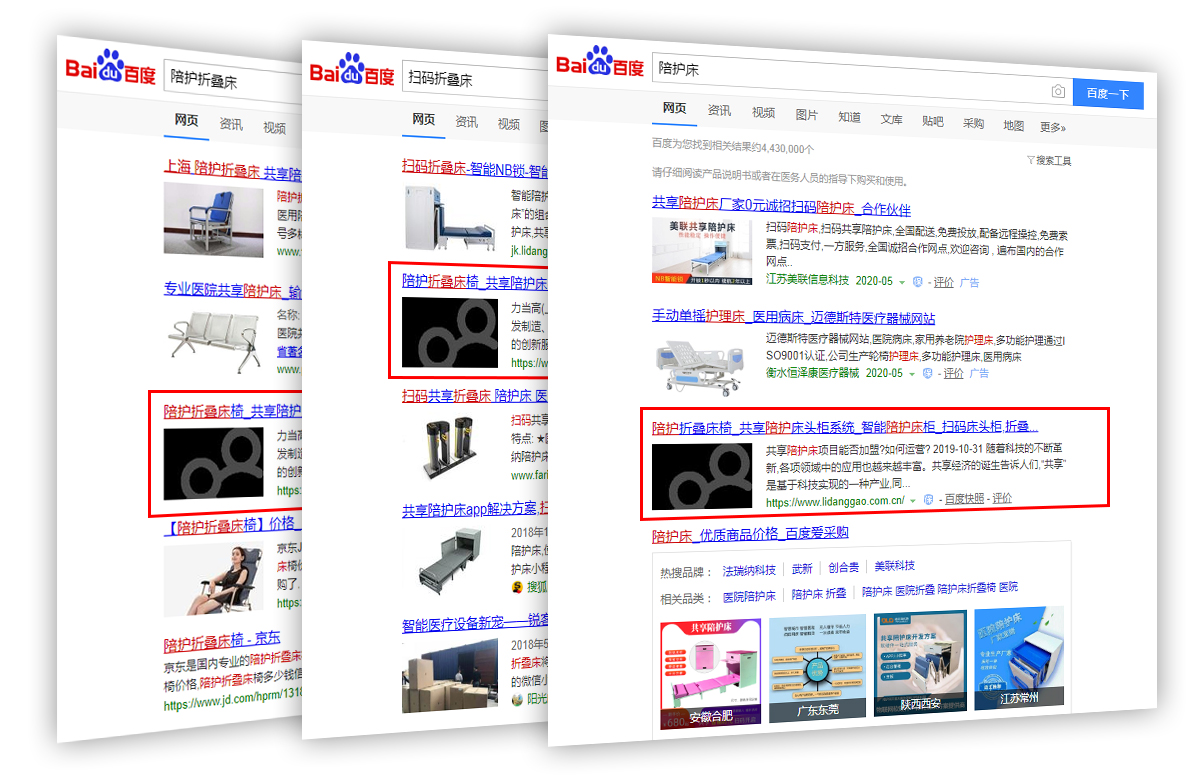
Task: Switch to the 知道 tab
Action: pyautogui.click(x=849, y=117)
